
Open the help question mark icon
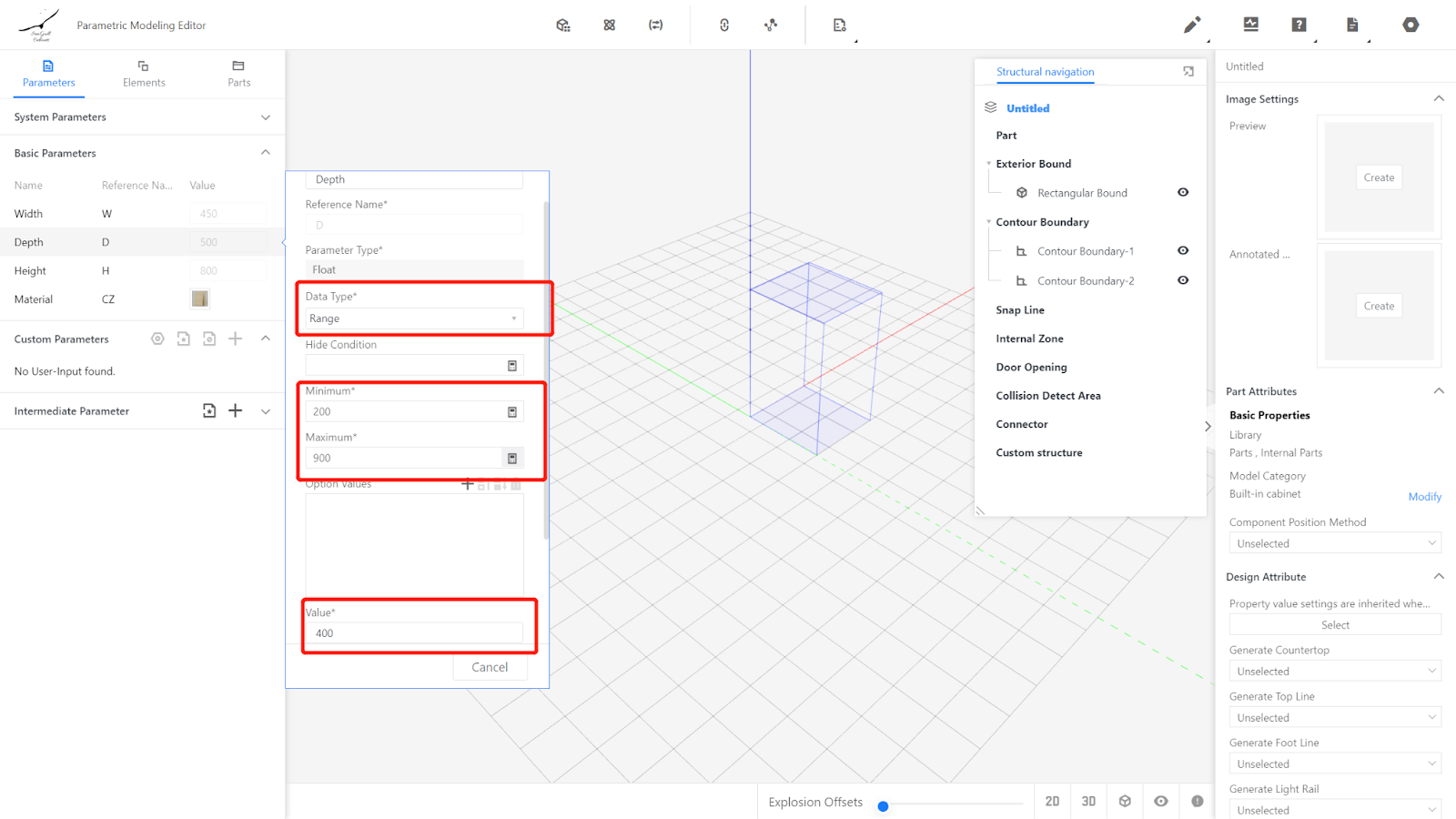click(1299, 25)
